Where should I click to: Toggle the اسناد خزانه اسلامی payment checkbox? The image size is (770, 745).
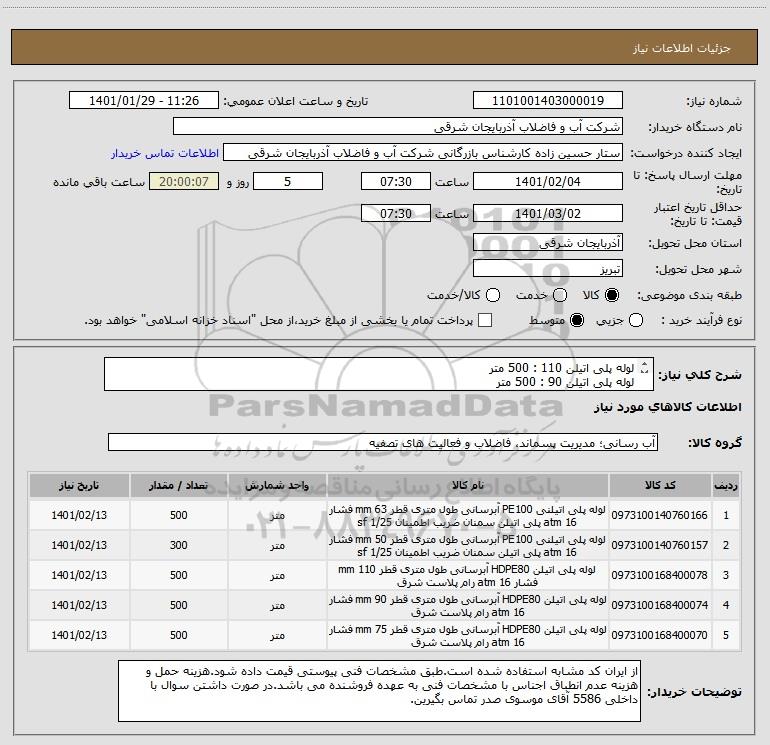485,320
